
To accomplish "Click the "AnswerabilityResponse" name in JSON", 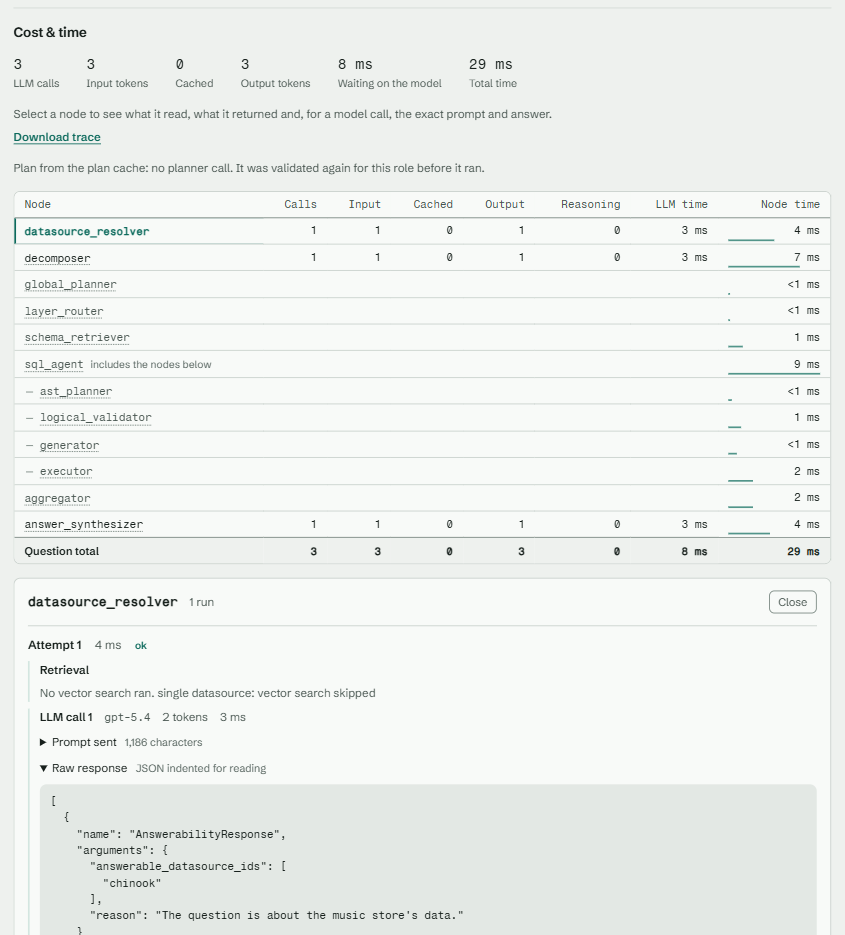I will pyautogui.click(x=205, y=834).
